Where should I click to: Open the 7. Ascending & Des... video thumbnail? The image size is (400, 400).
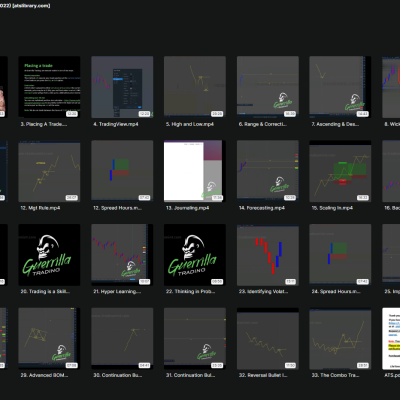pyautogui.click(x=340, y=87)
